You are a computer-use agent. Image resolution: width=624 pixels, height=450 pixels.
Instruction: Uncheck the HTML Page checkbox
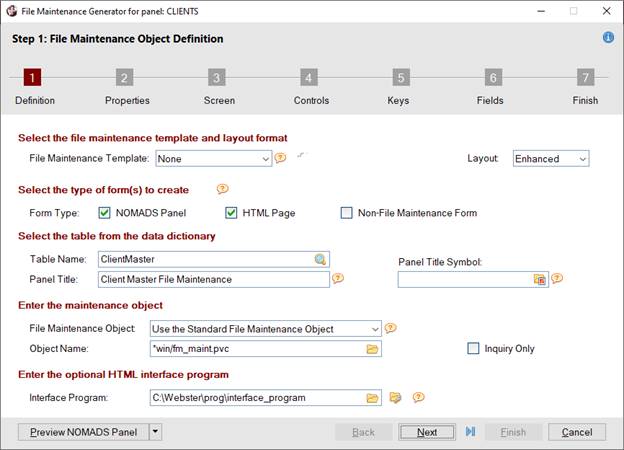click(231, 212)
